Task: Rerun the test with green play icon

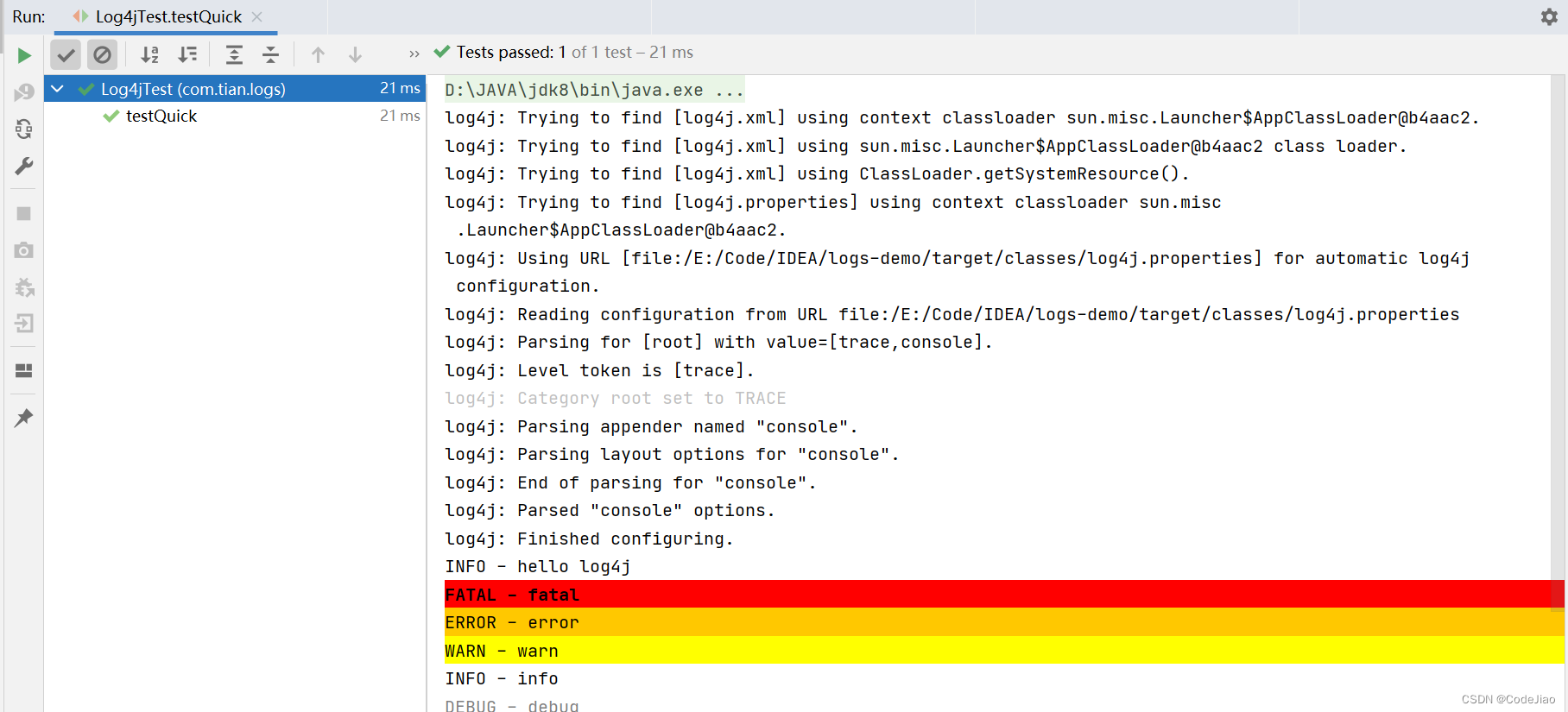Action: 24,55
